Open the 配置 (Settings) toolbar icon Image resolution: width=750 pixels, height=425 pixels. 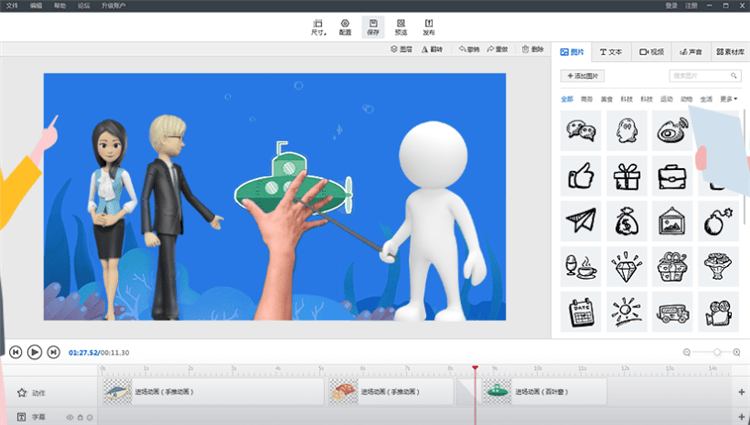point(345,26)
